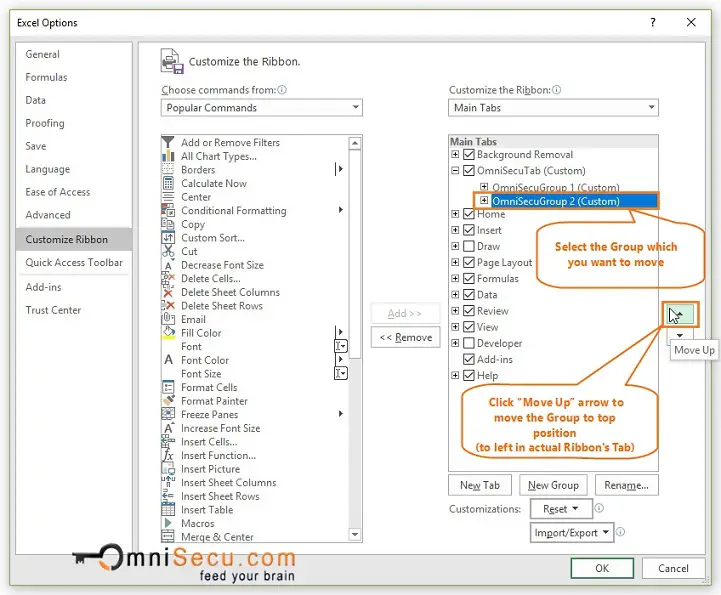Viewport: 721px width, 595px height.
Task: Pick the Format Painter brush icon
Action: (168, 400)
